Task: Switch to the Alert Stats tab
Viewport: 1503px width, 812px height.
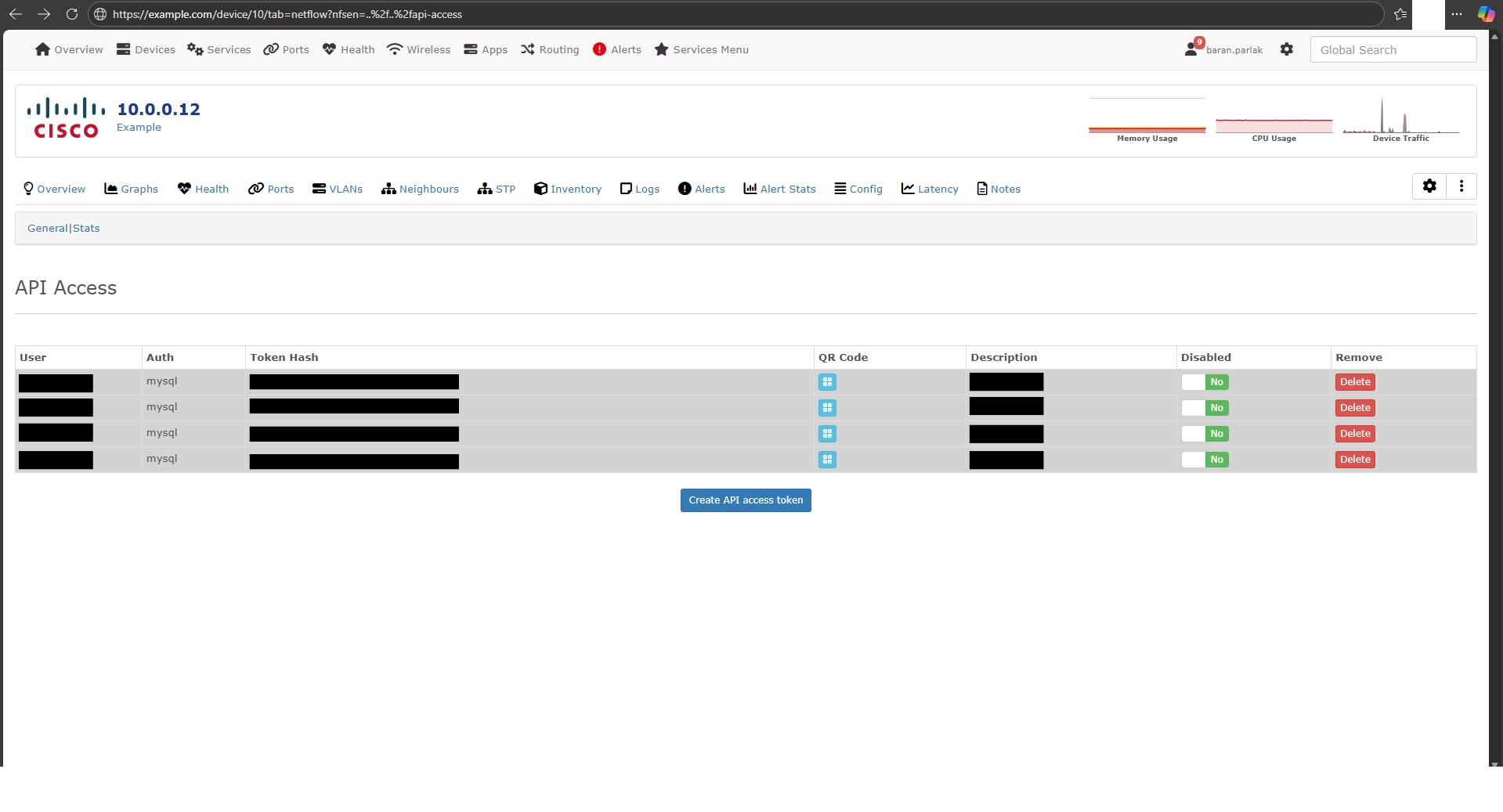Action: (x=780, y=189)
